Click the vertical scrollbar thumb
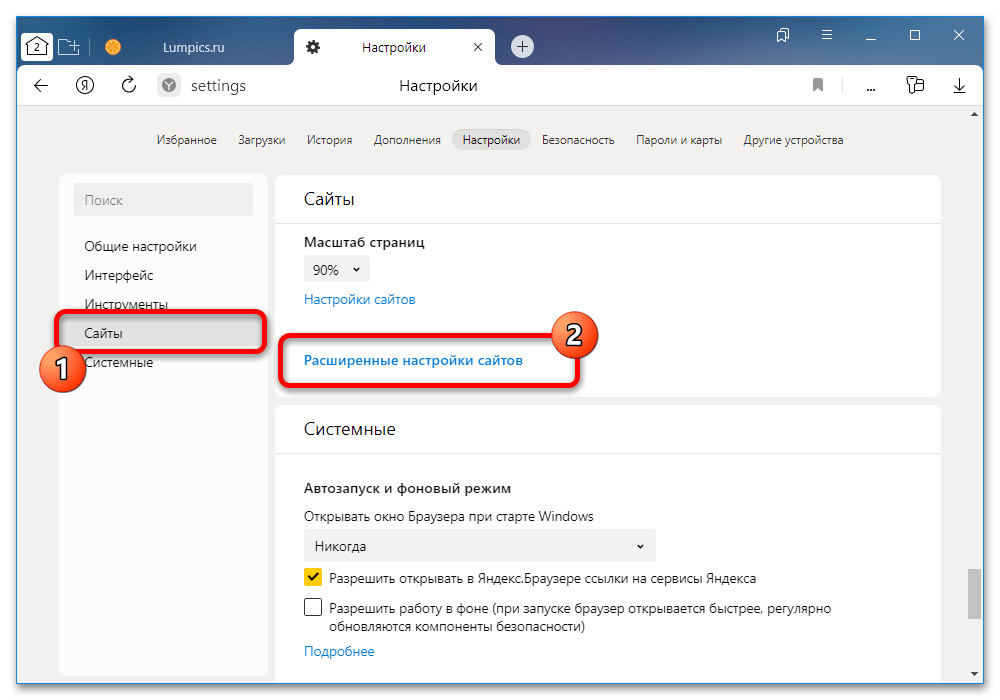 click(974, 594)
